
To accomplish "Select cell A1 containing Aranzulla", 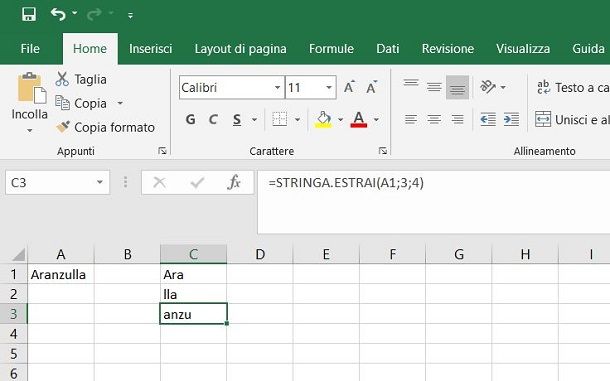I will tap(61, 274).
